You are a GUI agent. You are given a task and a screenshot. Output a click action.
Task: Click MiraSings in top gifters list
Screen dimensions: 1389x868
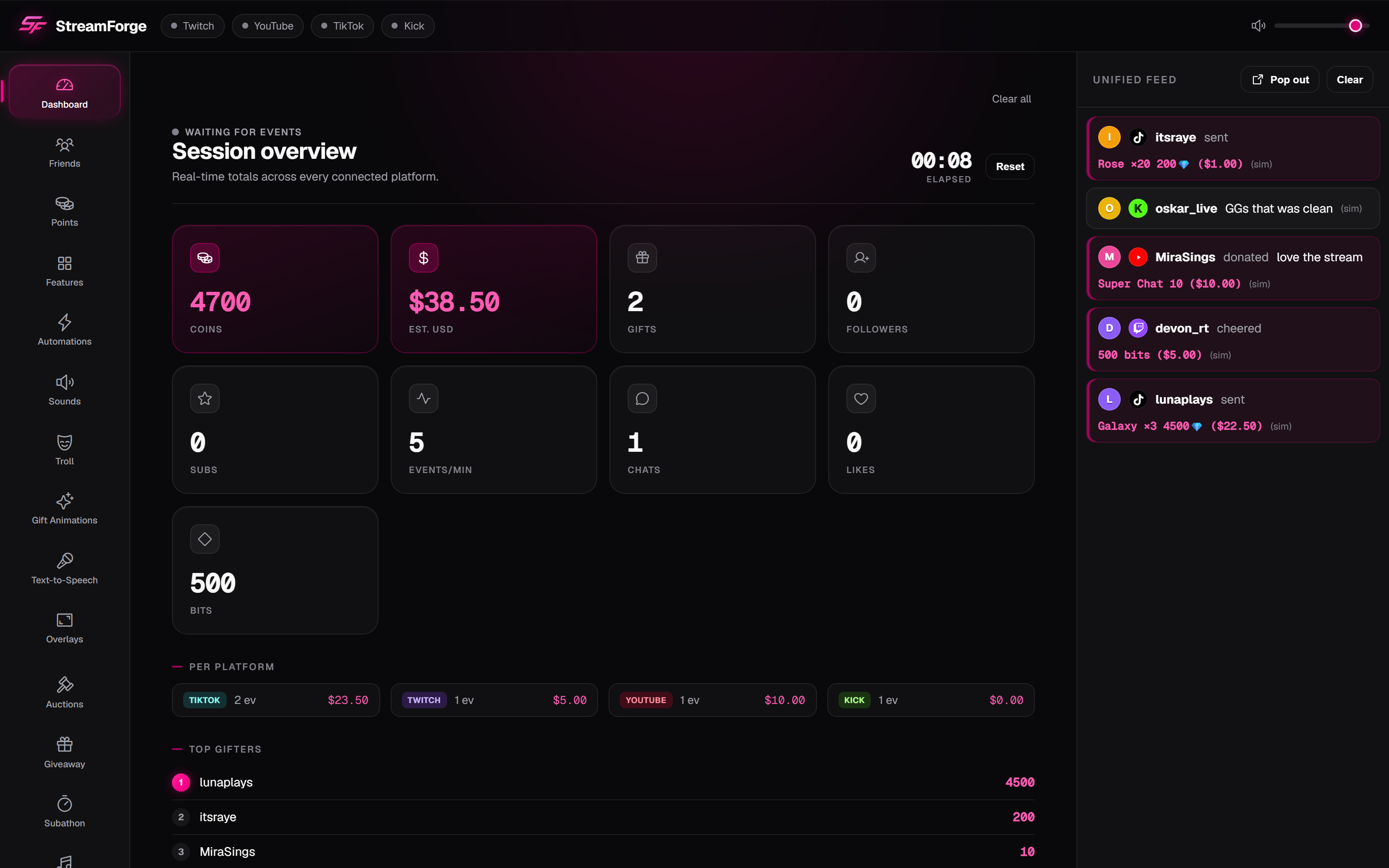[x=603, y=852]
